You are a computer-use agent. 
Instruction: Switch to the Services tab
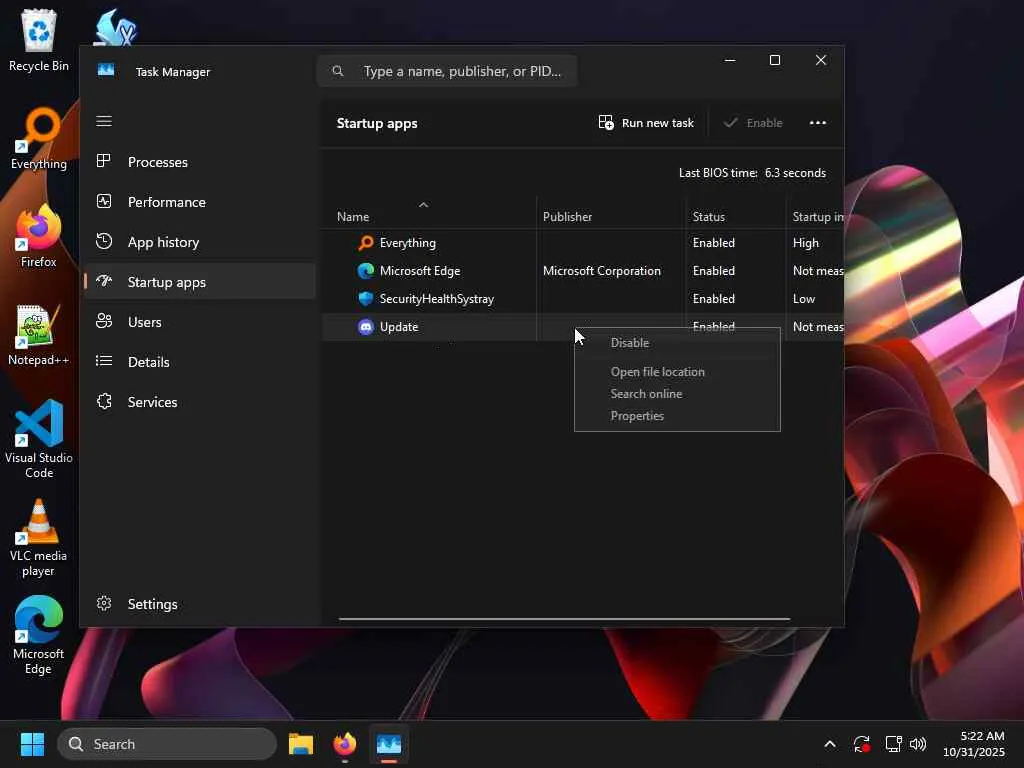[200, 402]
